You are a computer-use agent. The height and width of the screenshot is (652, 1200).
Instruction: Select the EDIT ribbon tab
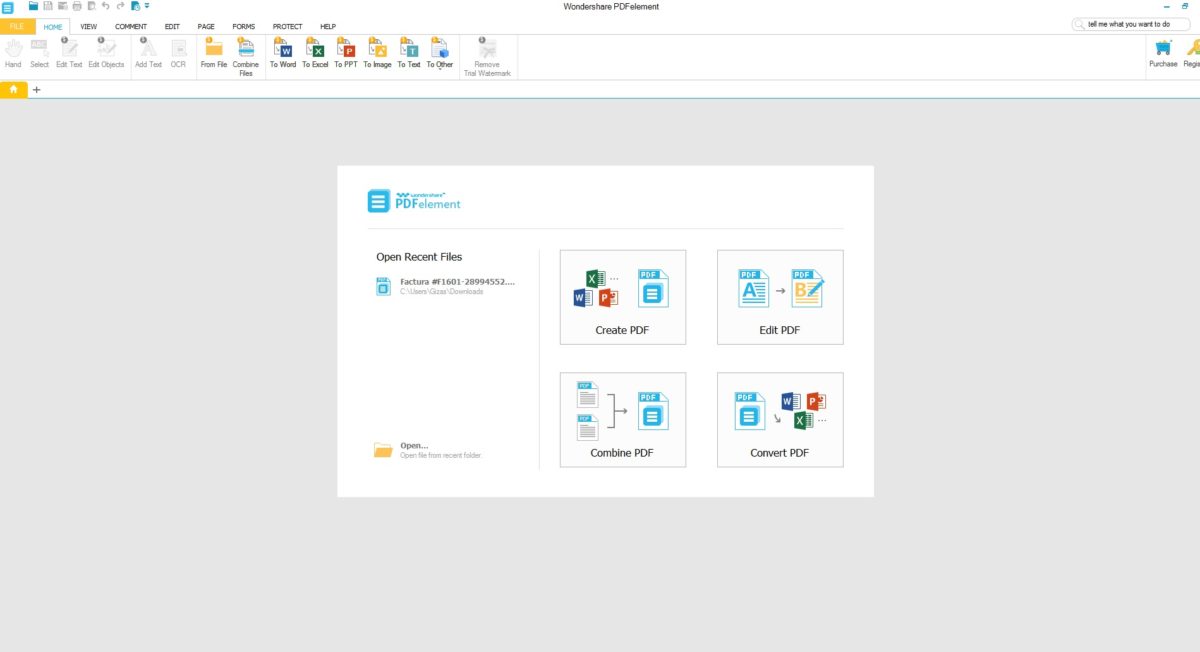pos(172,26)
